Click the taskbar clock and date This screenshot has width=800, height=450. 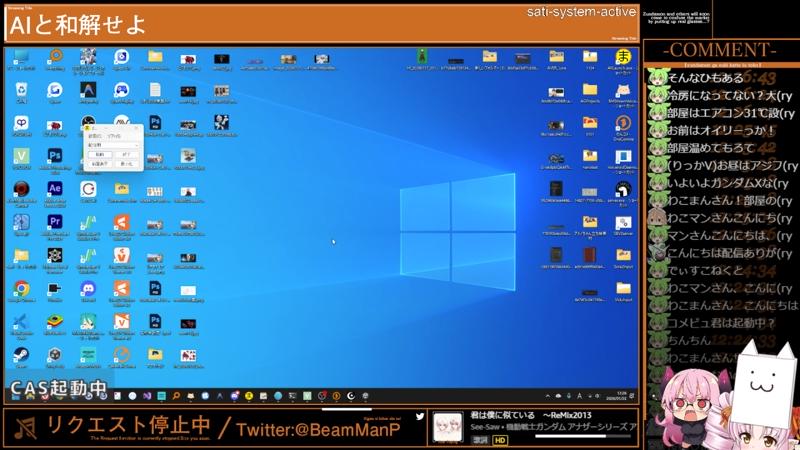[622, 394]
